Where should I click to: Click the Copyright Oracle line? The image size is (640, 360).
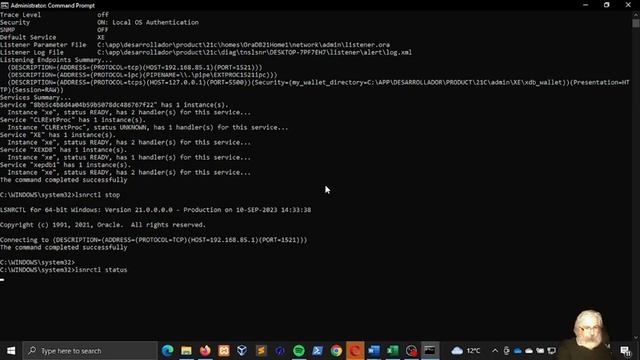click(103, 225)
